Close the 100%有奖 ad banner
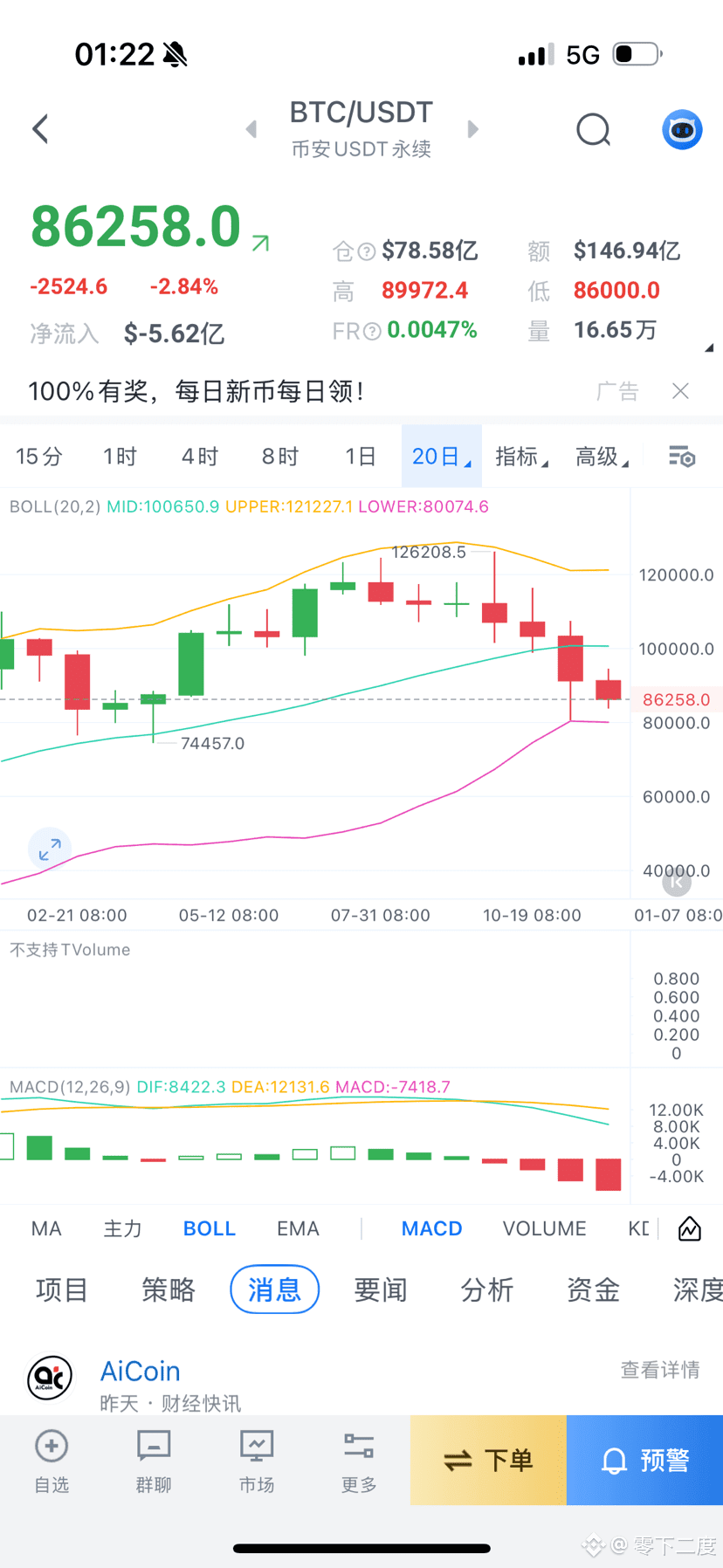 coord(680,391)
